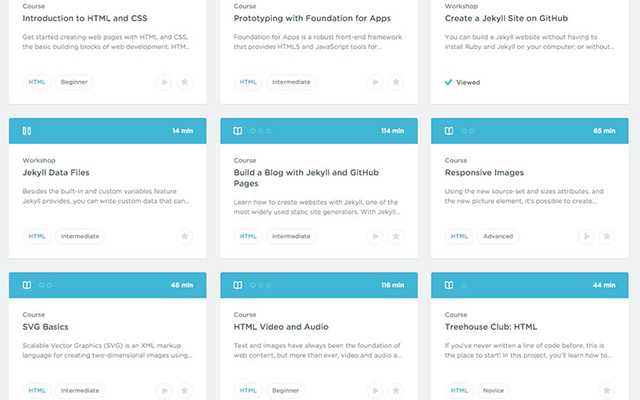Click the book icon on Responsive Images header

(449, 131)
